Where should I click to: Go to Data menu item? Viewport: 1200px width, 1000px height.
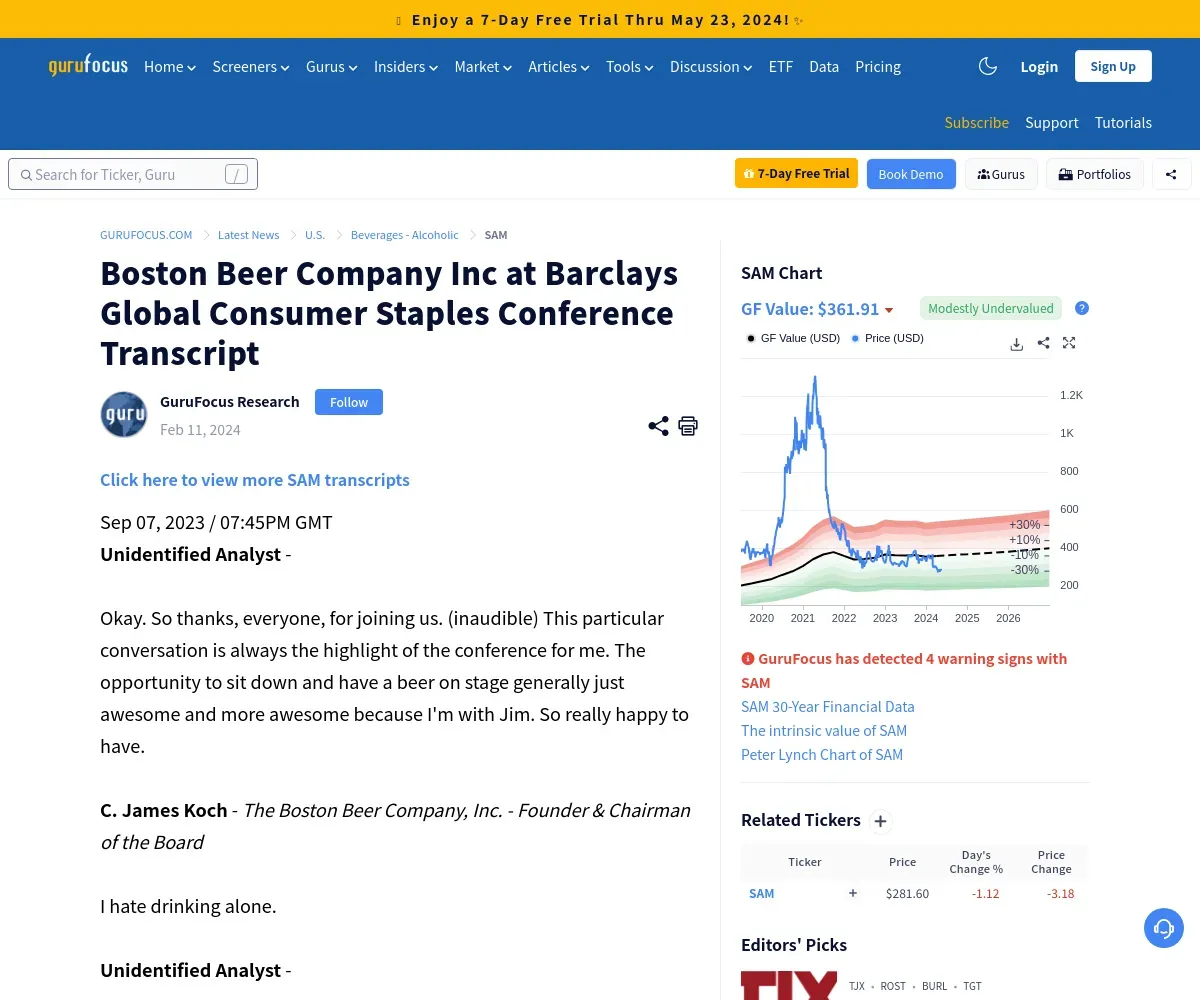click(x=824, y=66)
